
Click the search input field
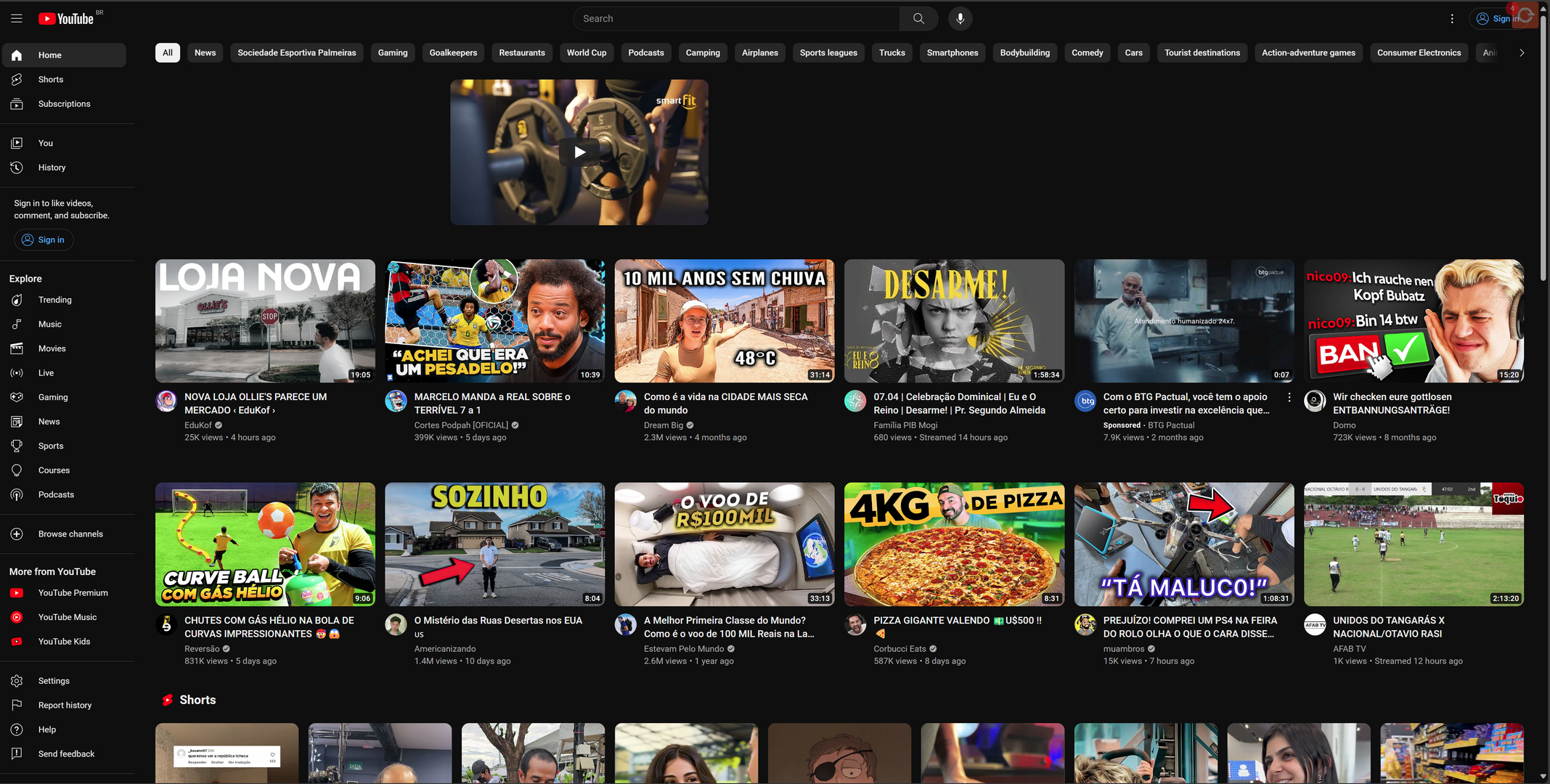click(x=736, y=19)
